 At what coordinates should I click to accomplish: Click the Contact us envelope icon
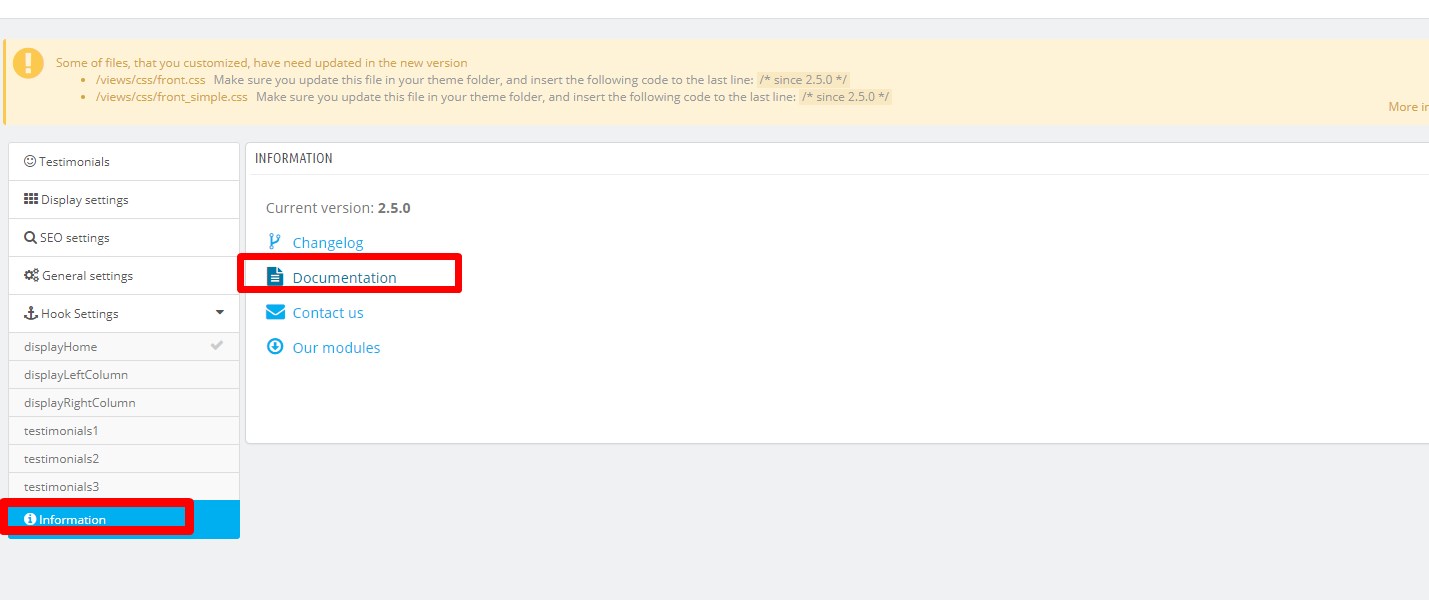point(275,312)
